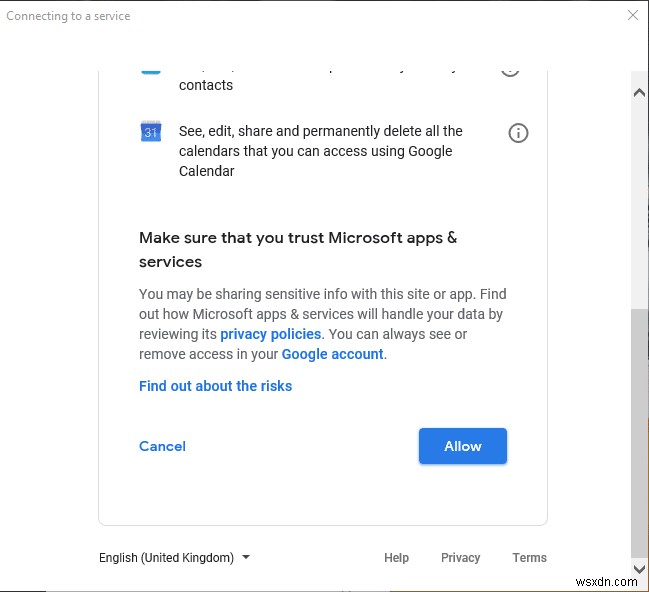The width and height of the screenshot is (649, 592).
Task: Click the Allow button
Action: (463, 446)
